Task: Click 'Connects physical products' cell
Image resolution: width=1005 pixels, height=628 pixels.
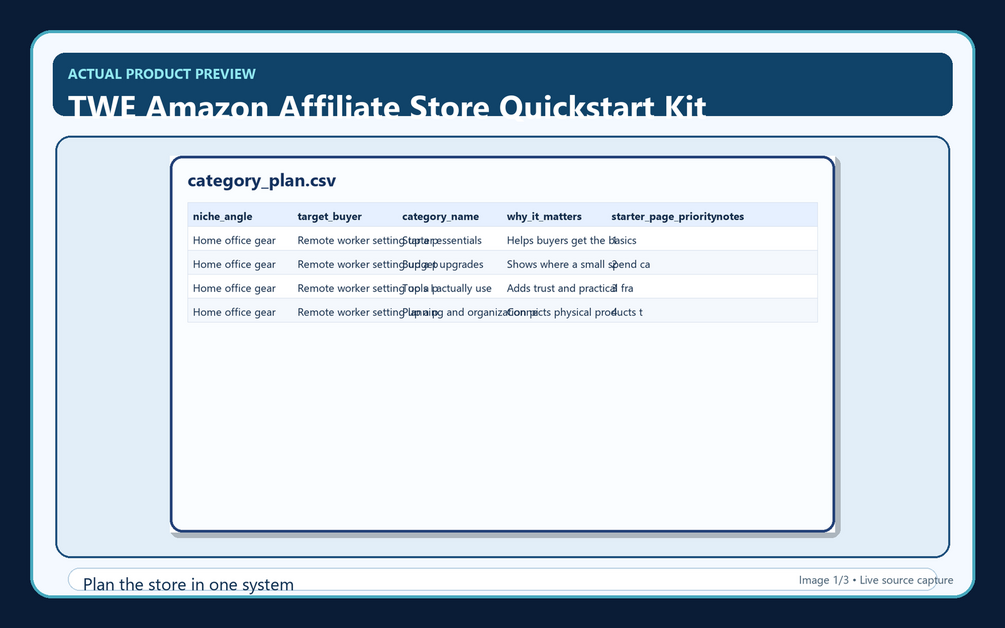Action: click(574, 312)
